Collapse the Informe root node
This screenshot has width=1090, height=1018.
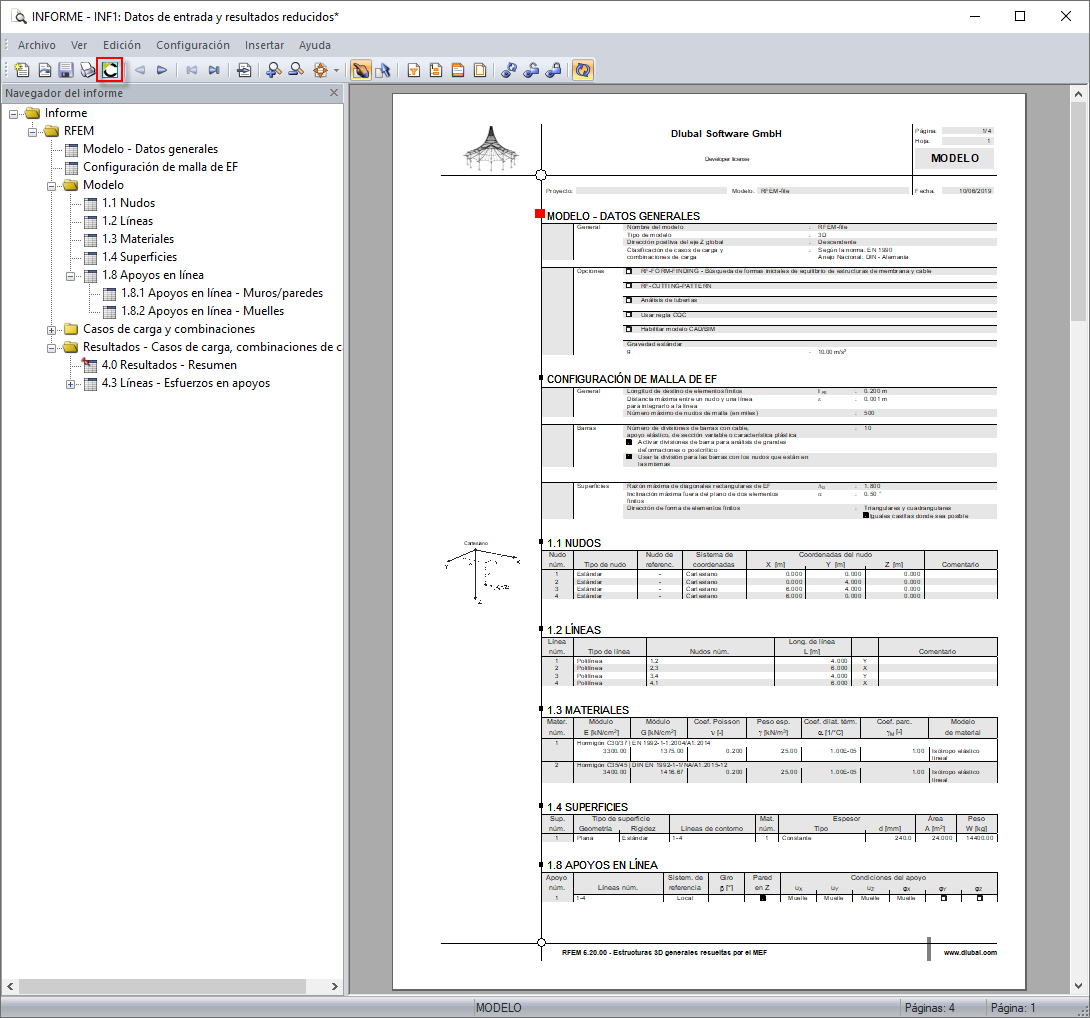click(x=13, y=113)
